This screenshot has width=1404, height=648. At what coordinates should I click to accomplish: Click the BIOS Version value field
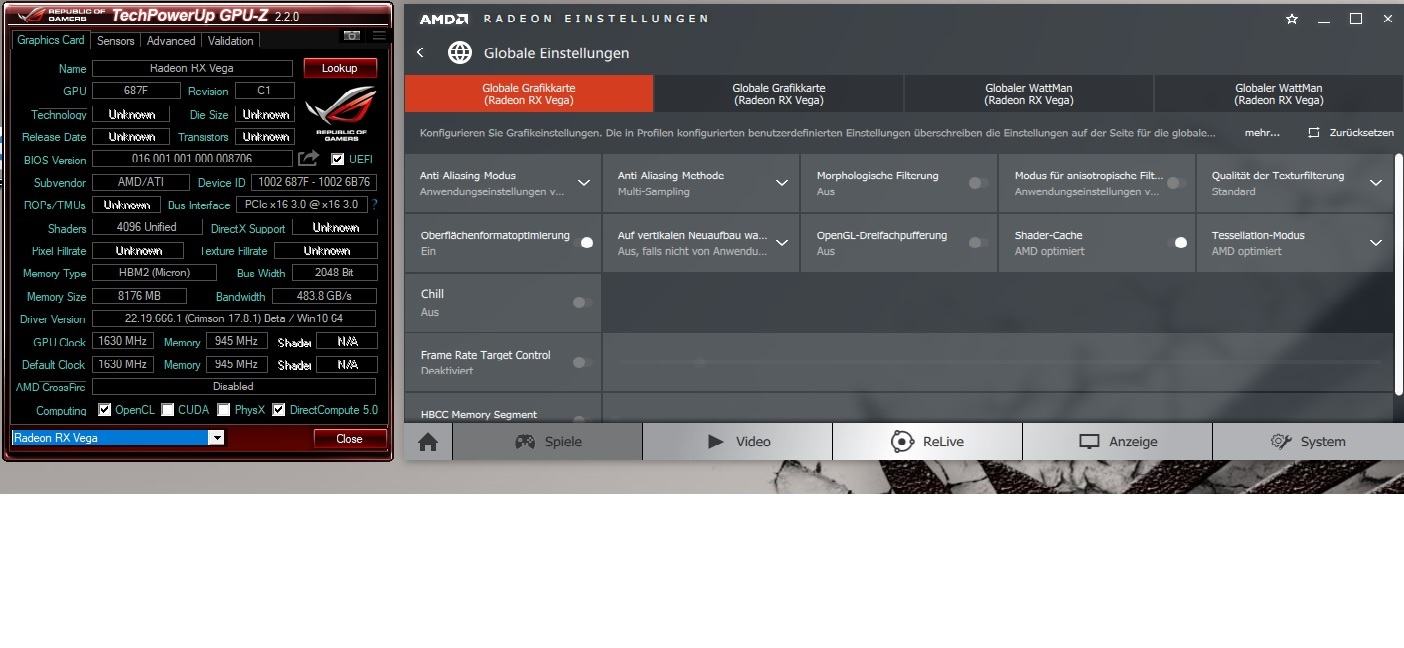(192, 159)
